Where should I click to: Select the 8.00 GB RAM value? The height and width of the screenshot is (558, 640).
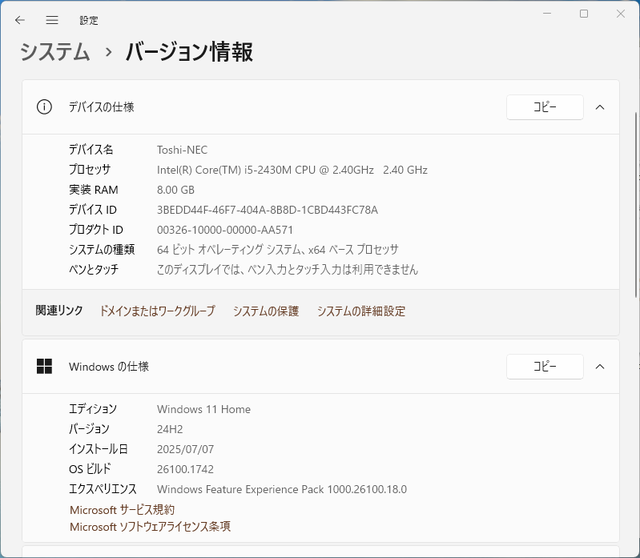(x=176, y=190)
